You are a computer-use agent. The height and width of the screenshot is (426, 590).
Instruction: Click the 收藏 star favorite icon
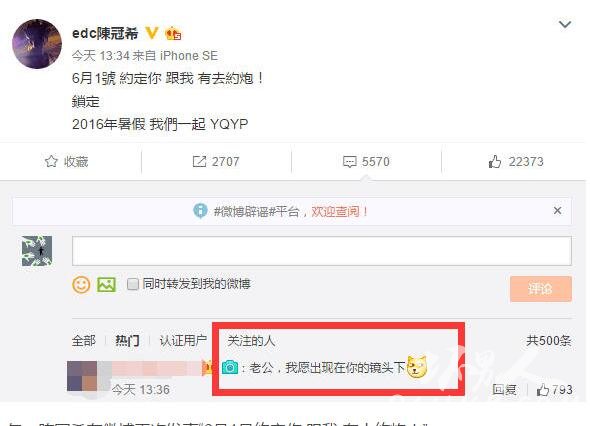click(x=51, y=161)
